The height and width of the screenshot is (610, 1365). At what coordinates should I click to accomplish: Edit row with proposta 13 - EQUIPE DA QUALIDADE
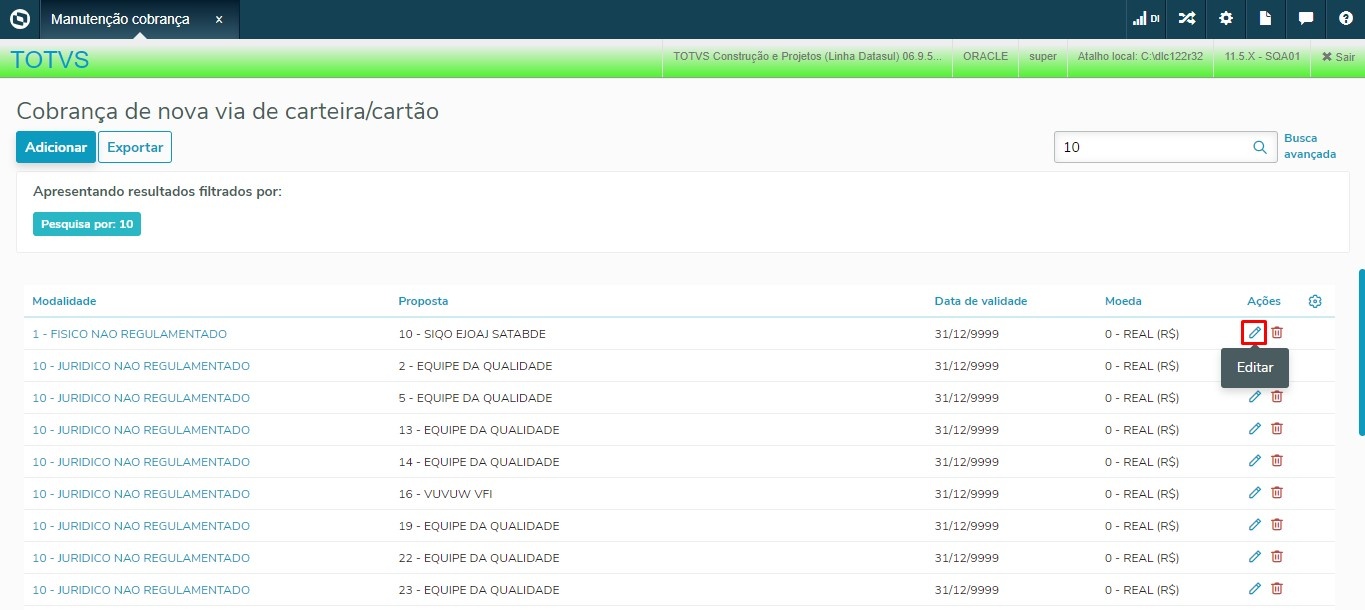(1255, 429)
